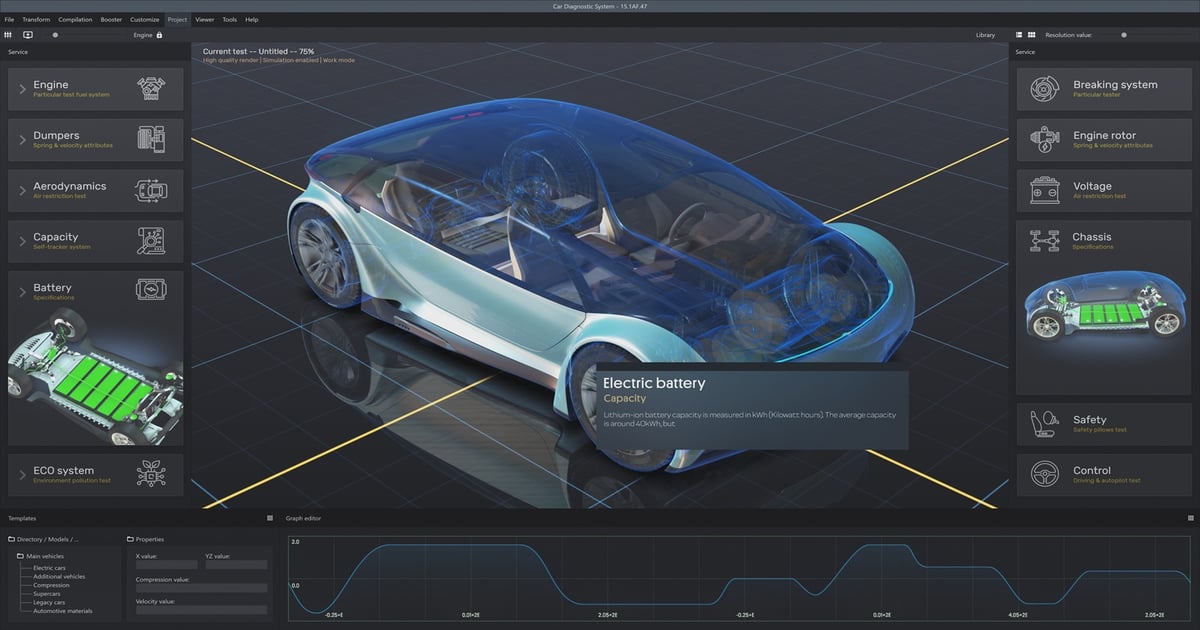Image resolution: width=1200 pixels, height=630 pixels.
Task: Click the X value input field
Action: [167, 565]
